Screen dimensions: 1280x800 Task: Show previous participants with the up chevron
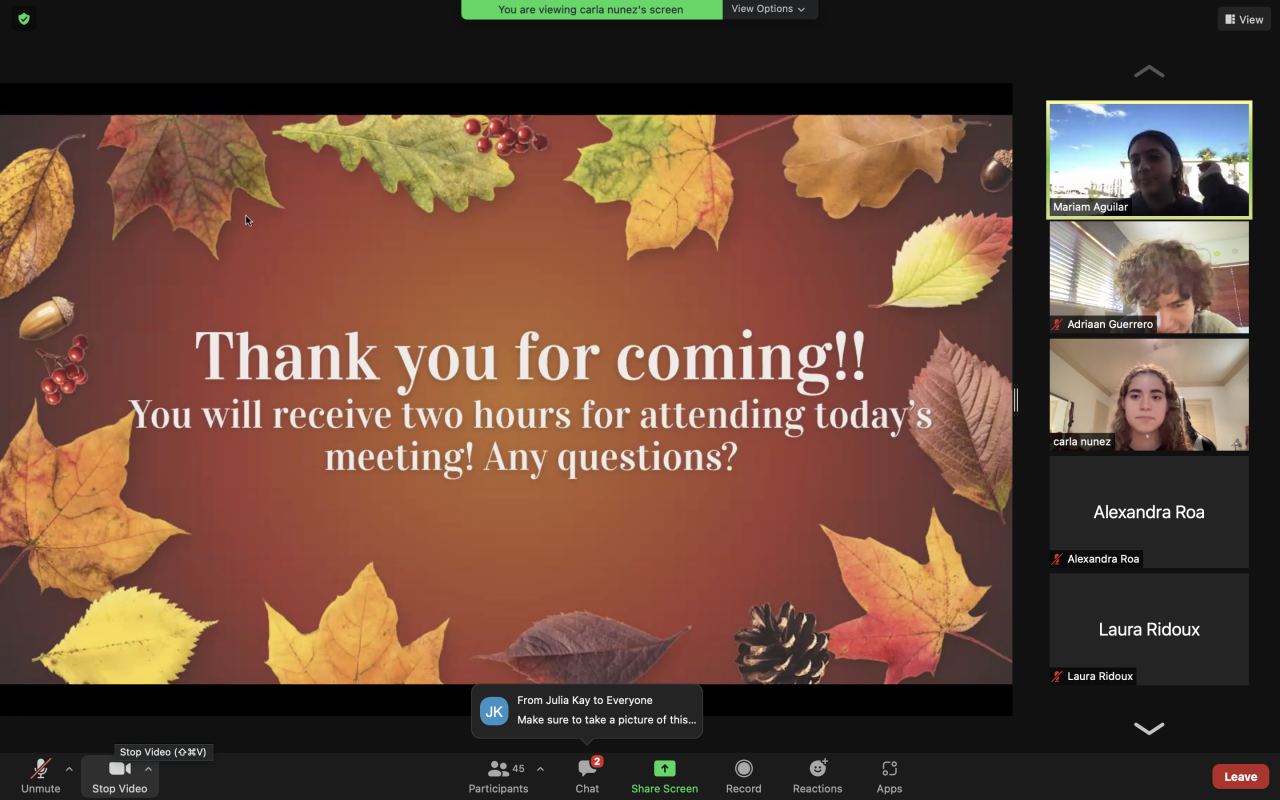[1149, 71]
